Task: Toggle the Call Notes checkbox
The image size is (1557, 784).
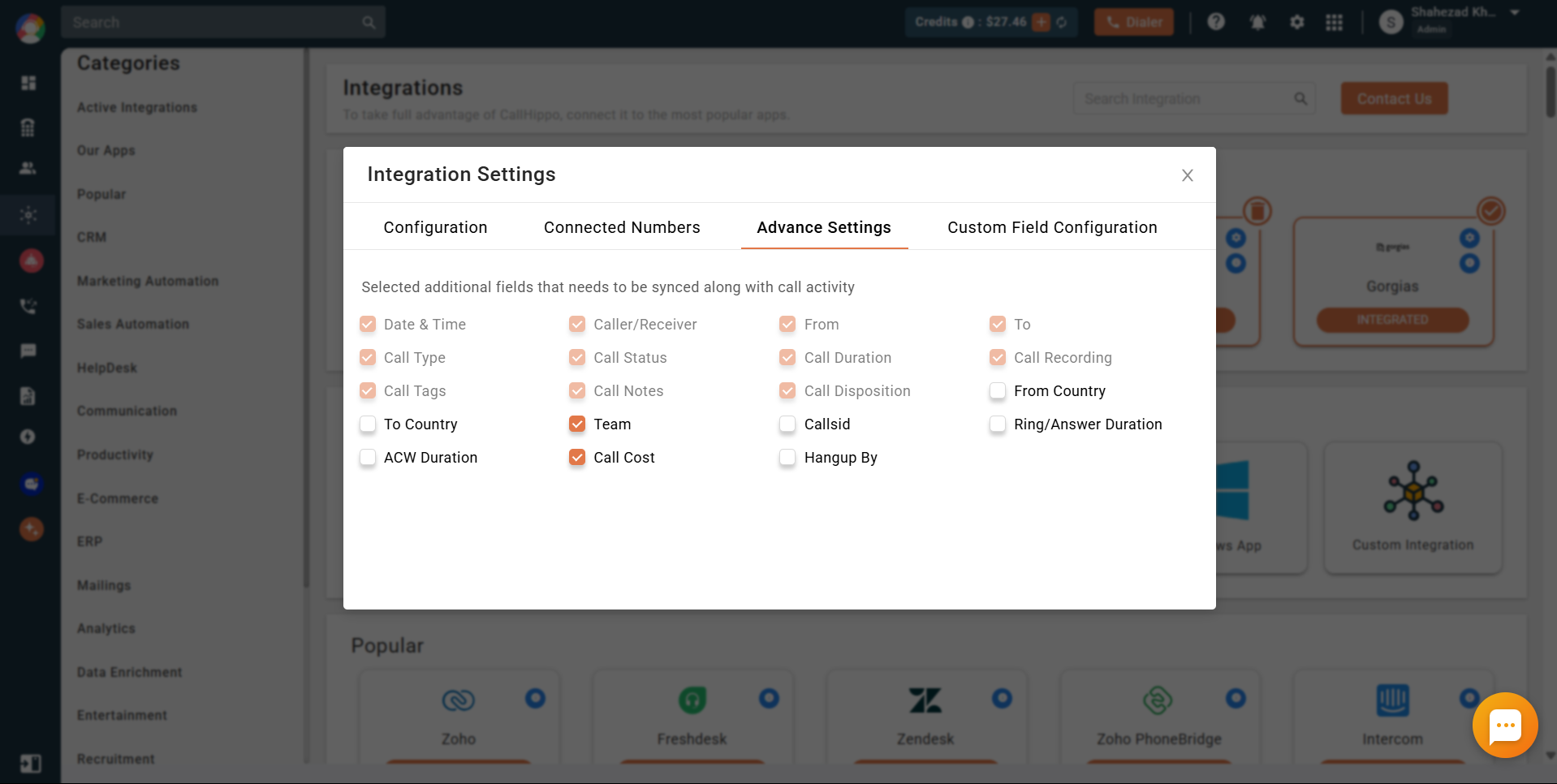Action: tap(577, 391)
